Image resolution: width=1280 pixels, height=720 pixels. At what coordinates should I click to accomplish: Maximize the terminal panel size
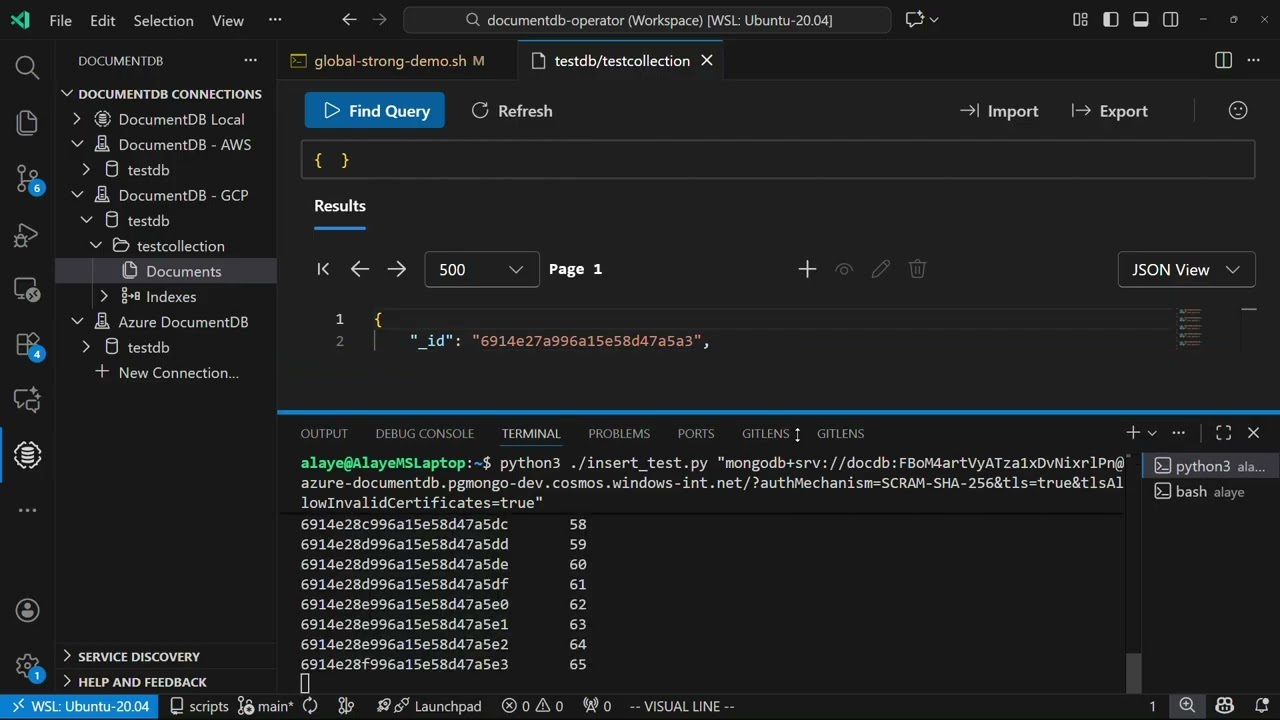pos(1223,433)
